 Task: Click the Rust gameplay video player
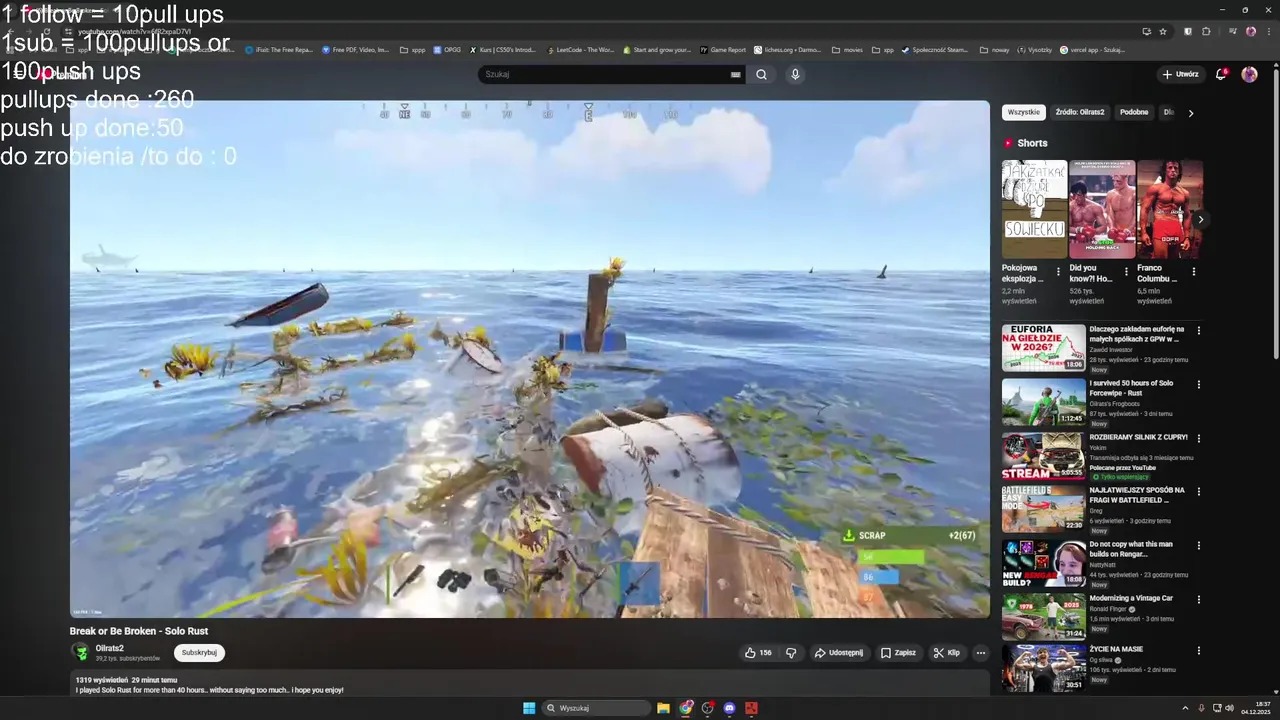[x=529, y=359]
